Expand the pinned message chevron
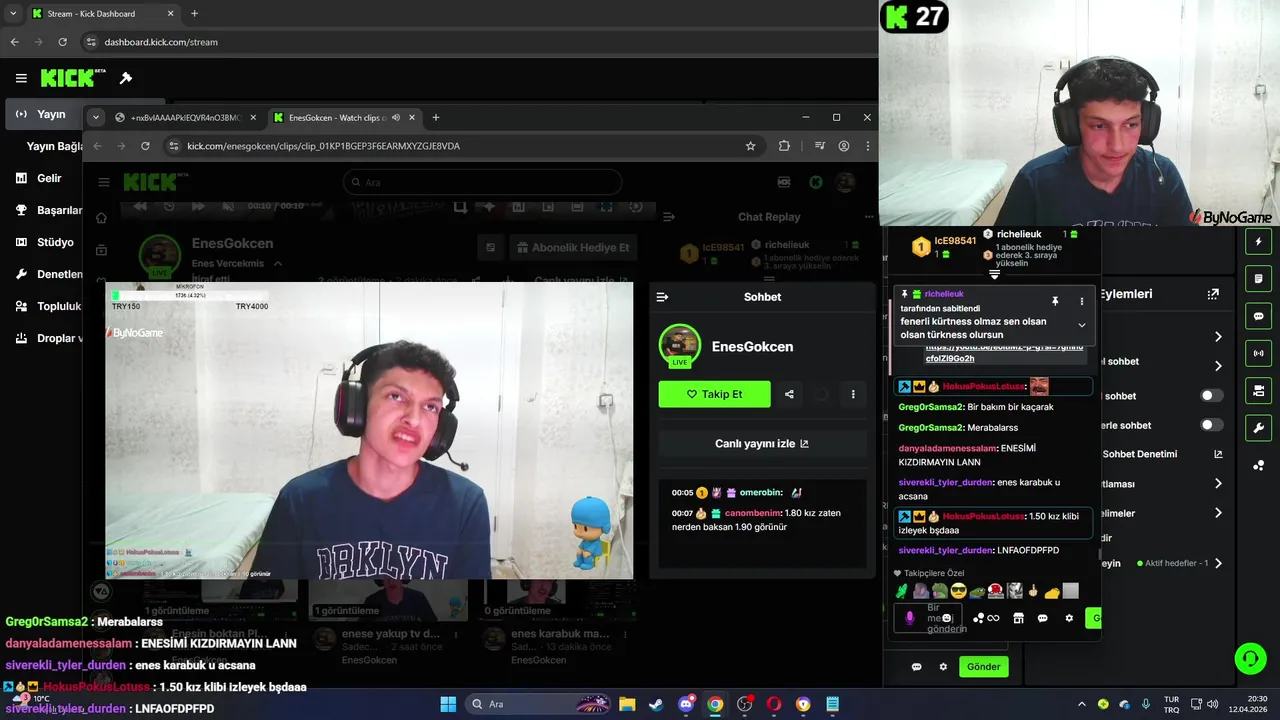Screen dimensions: 1280x720 coord(1081,325)
